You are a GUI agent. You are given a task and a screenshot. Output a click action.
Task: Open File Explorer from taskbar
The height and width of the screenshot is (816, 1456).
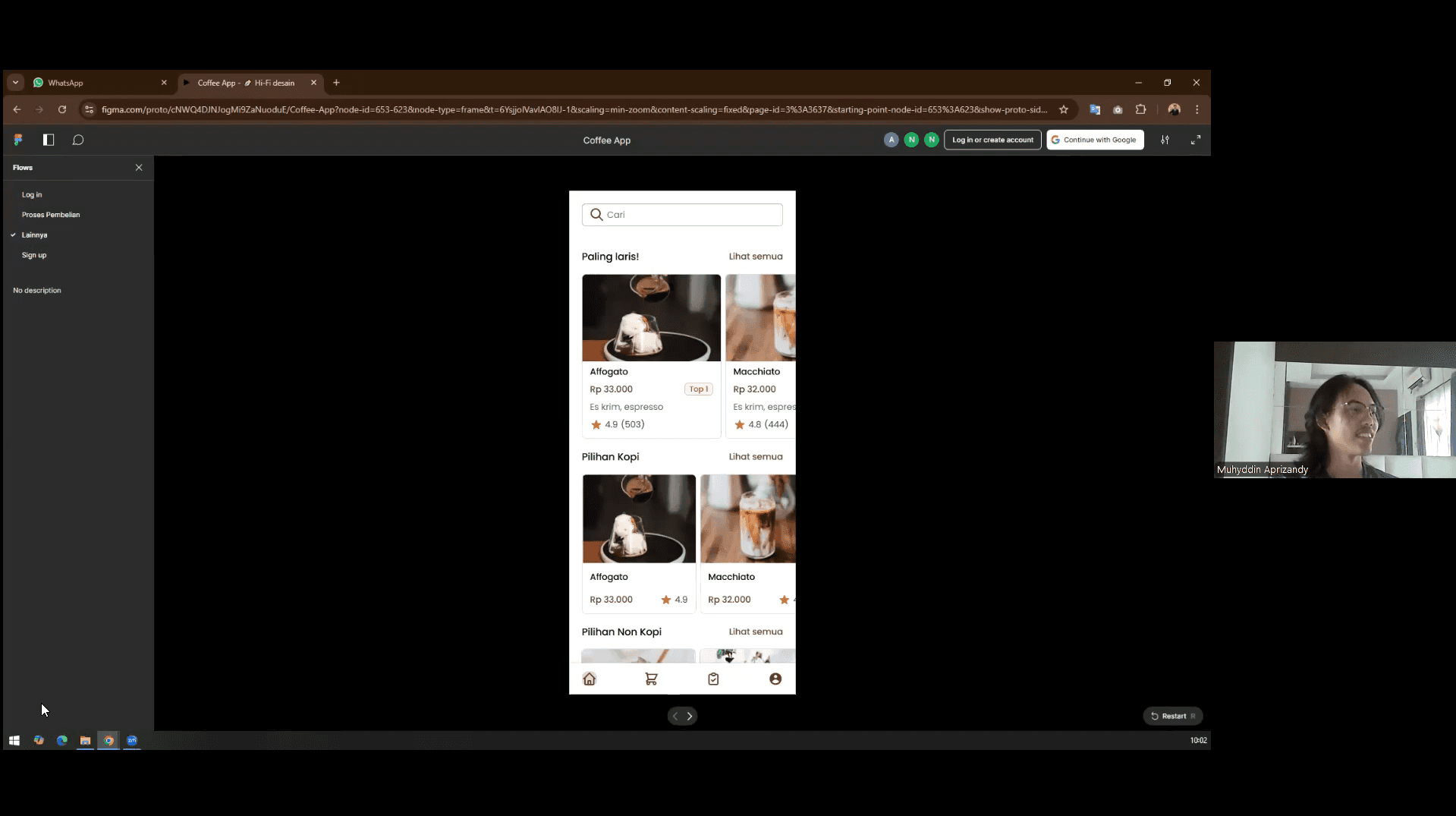coord(86,740)
